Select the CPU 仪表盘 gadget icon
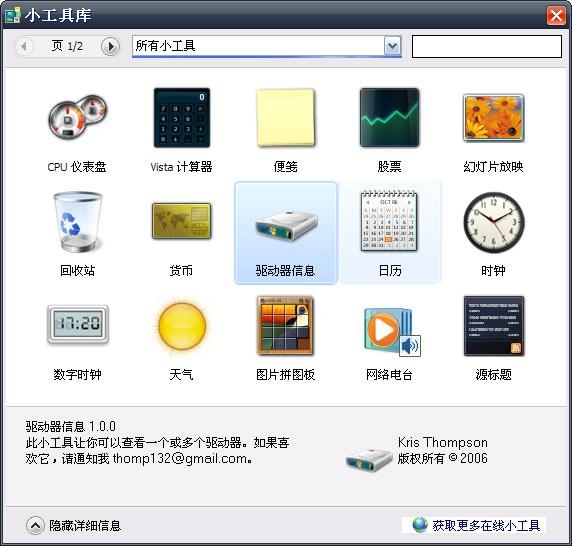 [78, 117]
